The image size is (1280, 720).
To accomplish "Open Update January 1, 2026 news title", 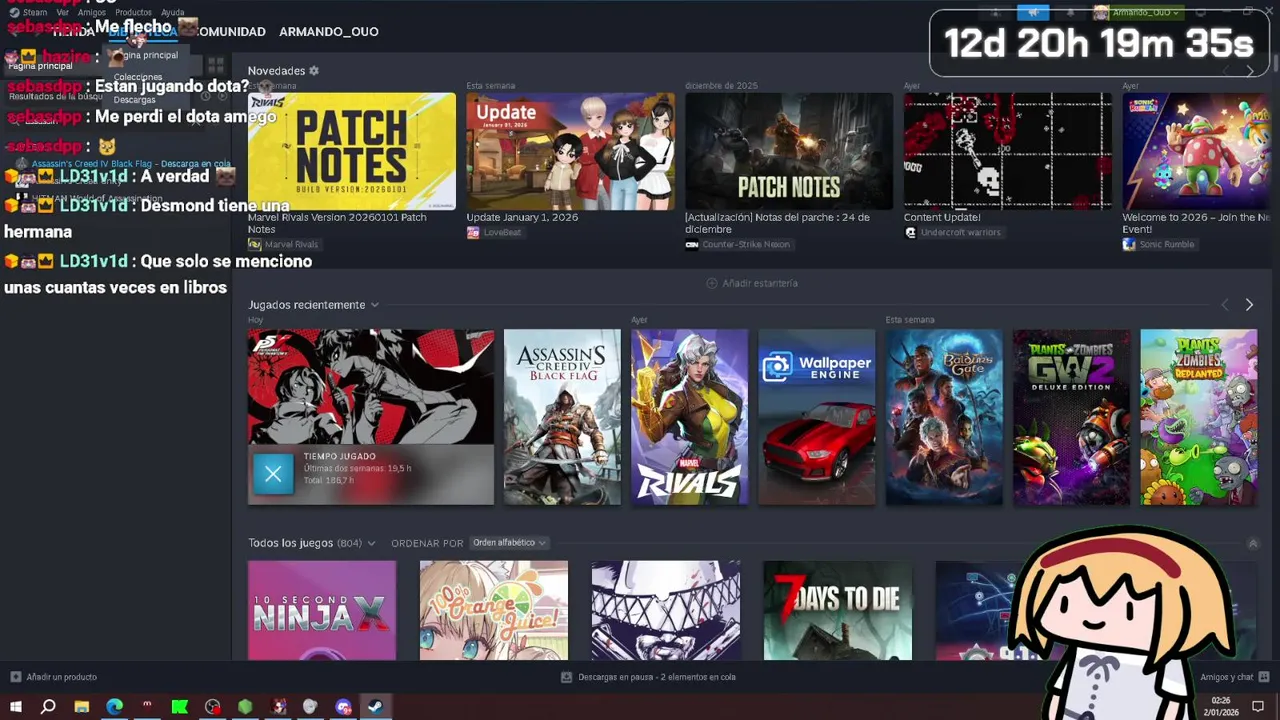I will click(x=522, y=217).
